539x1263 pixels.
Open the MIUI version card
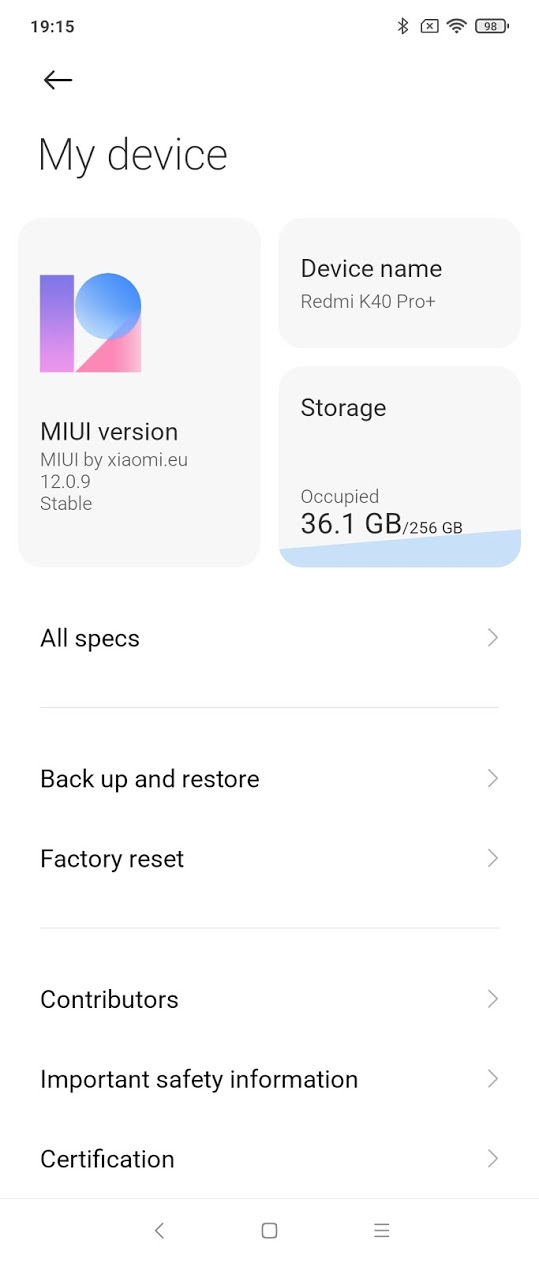point(139,392)
